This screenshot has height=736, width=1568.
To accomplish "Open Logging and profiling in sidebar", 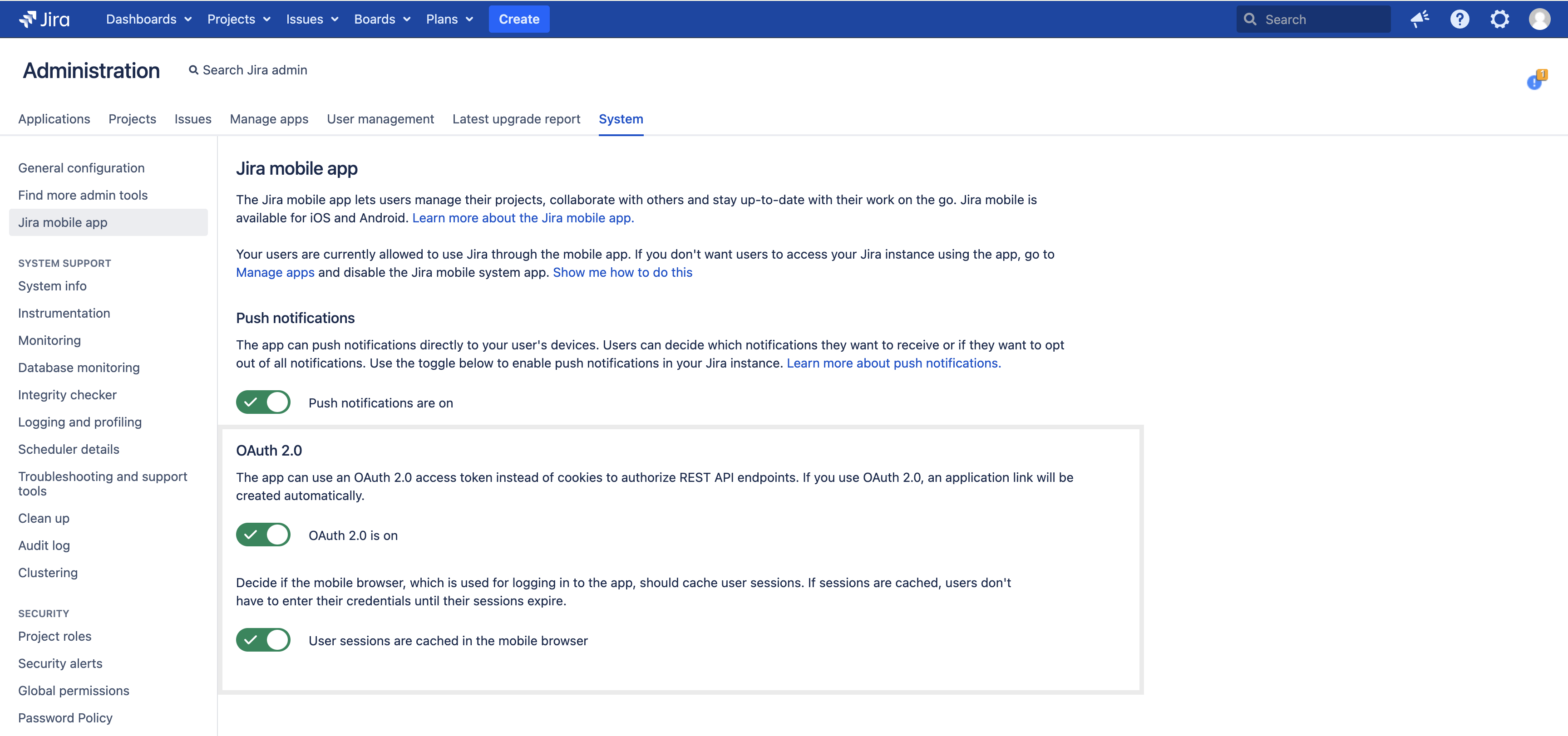I will click(x=80, y=422).
